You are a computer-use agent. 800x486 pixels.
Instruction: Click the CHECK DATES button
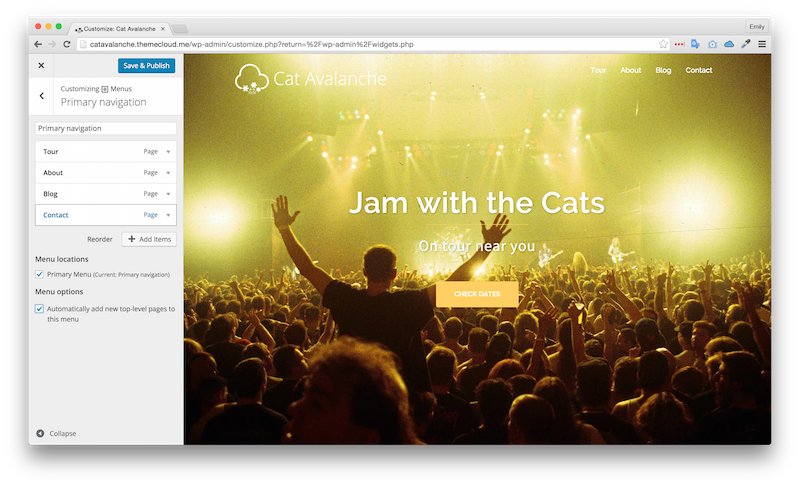pyautogui.click(x=477, y=294)
